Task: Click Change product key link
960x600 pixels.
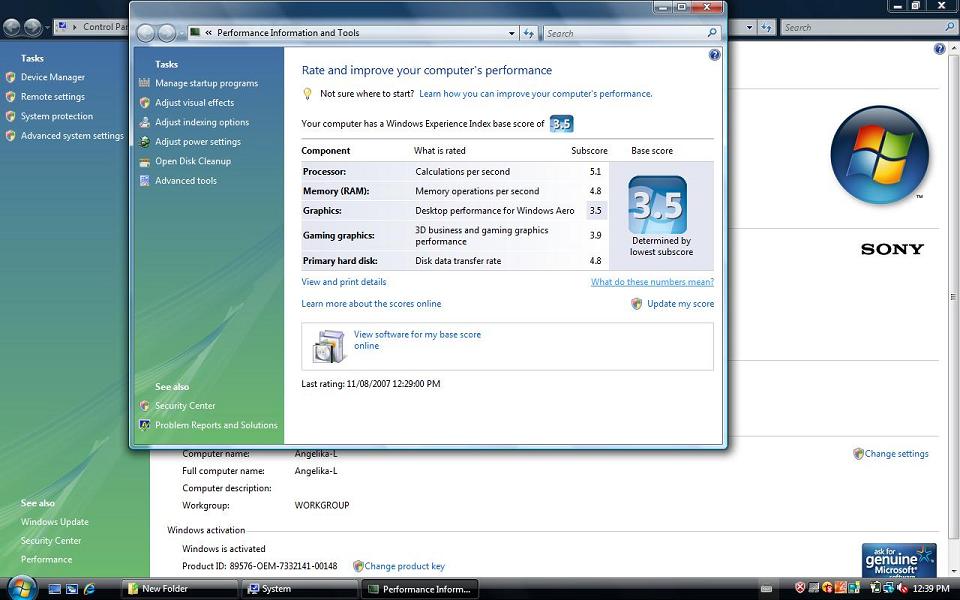Action: pyautogui.click(x=404, y=566)
